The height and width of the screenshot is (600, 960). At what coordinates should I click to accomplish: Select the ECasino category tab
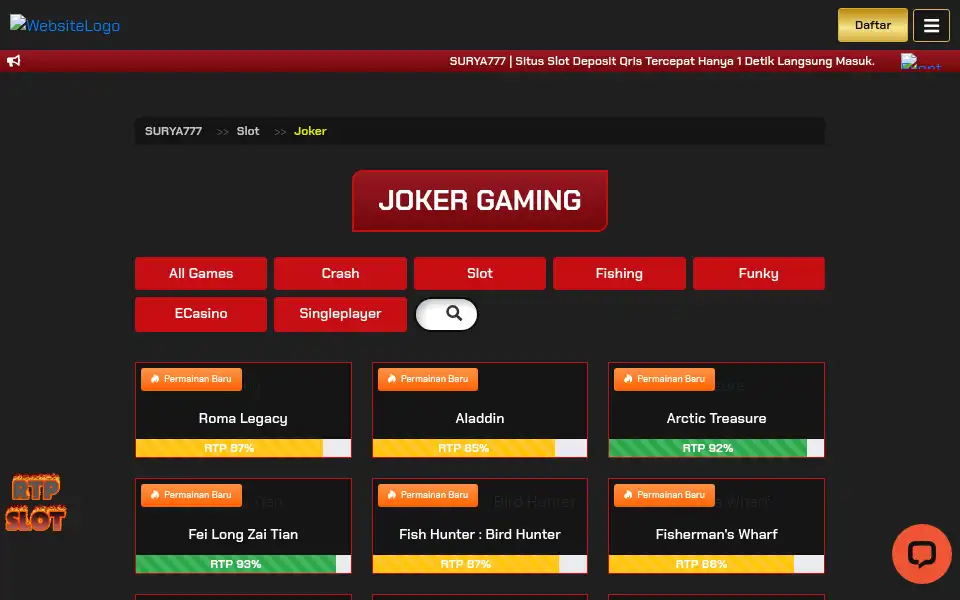(x=201, y=314)
